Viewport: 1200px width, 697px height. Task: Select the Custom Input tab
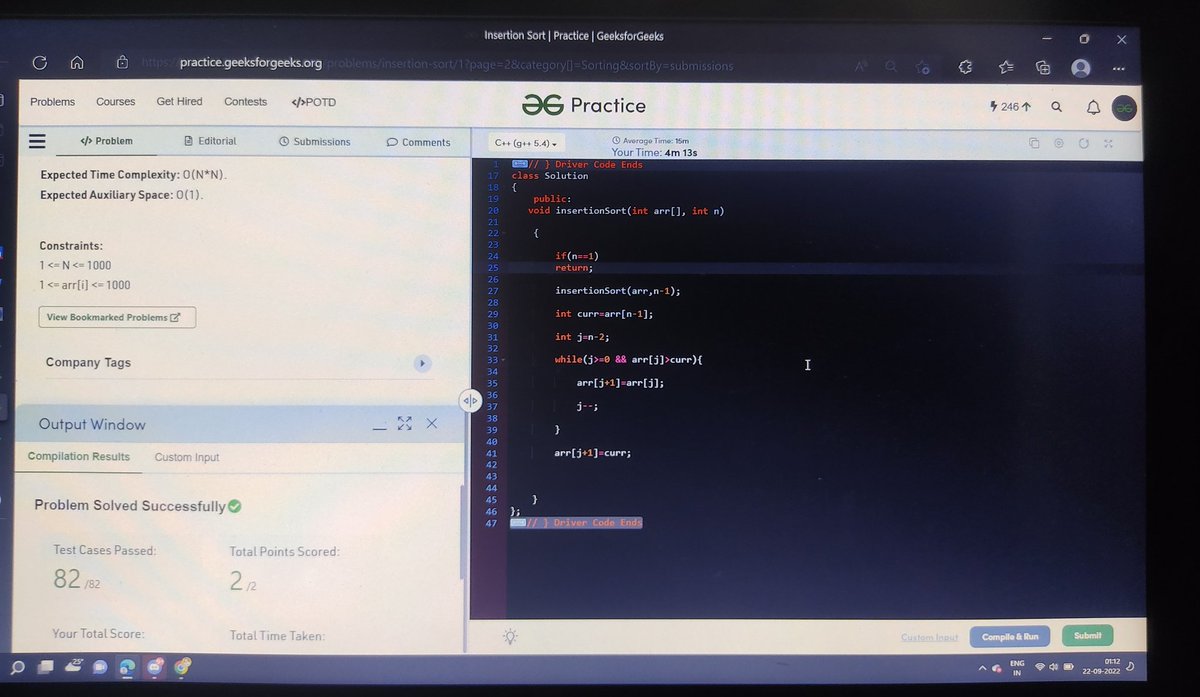187,457
